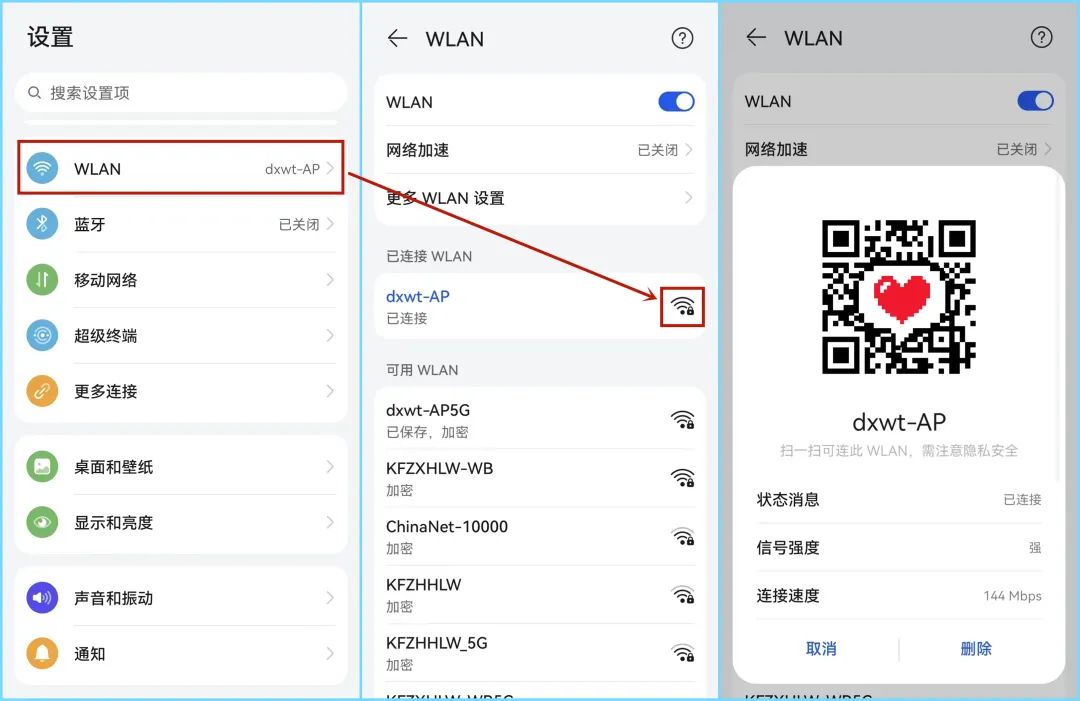
Task: Select the 超级终端 Super Terminal icon
Action: click(x=41, y=336)
